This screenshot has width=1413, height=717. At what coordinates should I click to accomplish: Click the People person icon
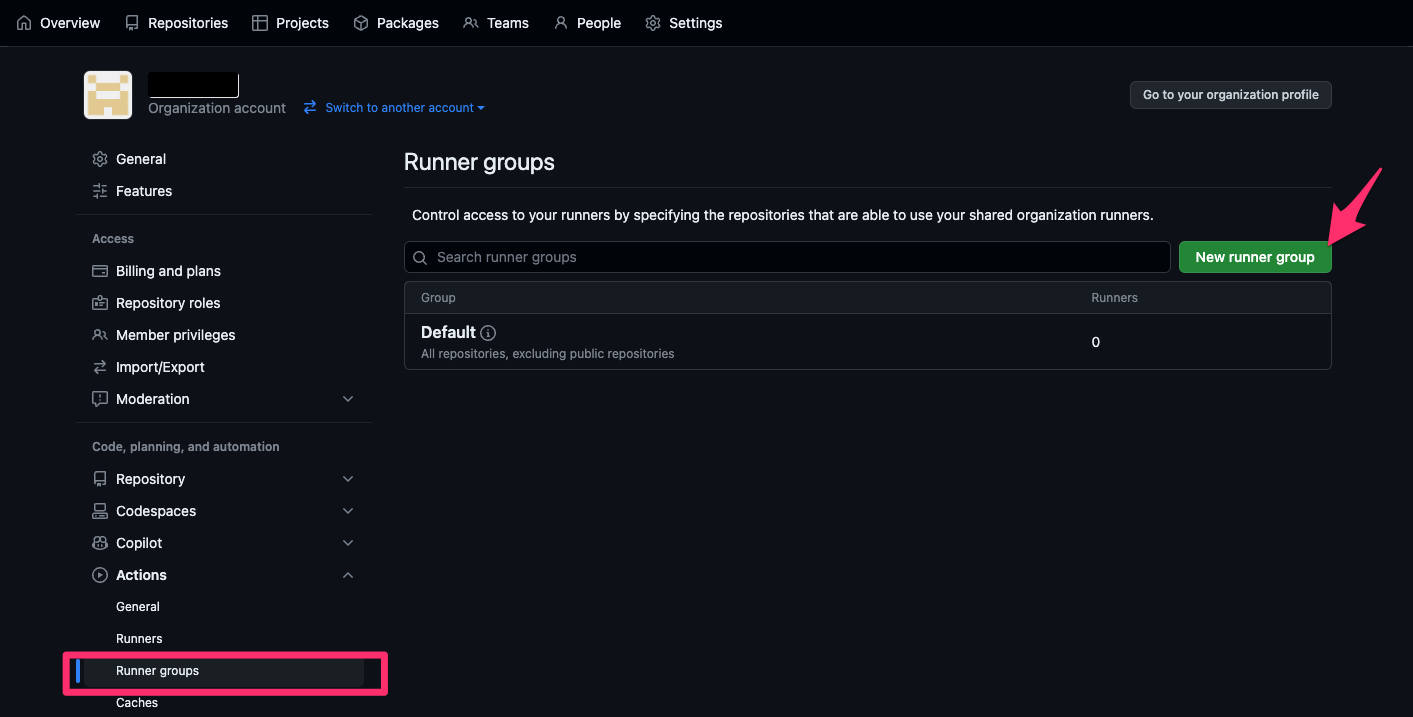[561, 23]
